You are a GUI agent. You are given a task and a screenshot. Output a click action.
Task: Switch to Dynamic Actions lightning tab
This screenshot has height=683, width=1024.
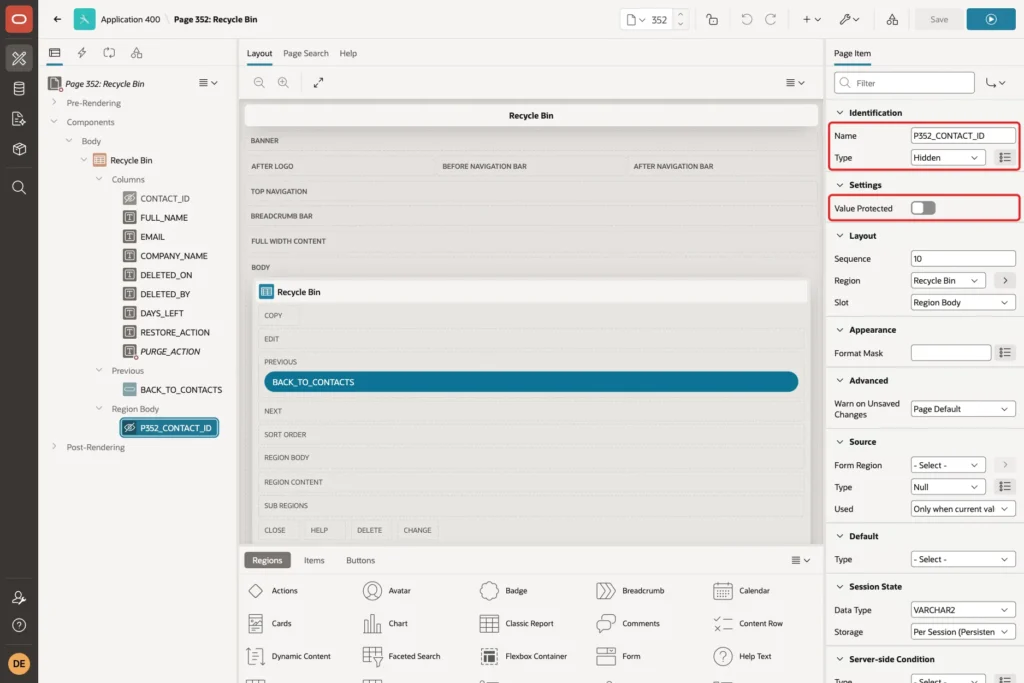(82, 53)
